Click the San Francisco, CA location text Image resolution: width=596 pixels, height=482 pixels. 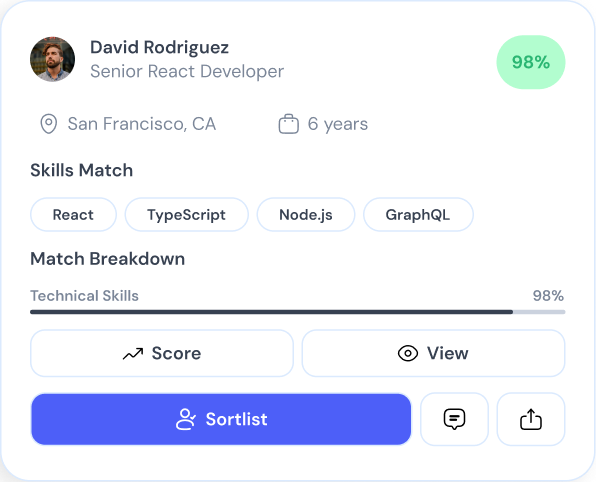pos(142,124)
